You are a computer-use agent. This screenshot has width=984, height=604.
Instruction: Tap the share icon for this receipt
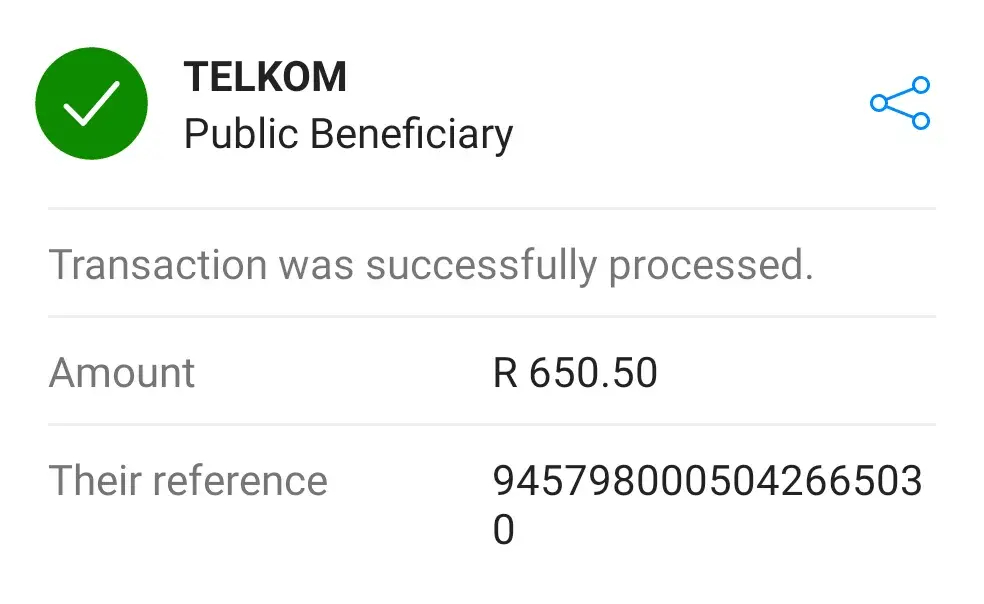[x=900, y=103]
